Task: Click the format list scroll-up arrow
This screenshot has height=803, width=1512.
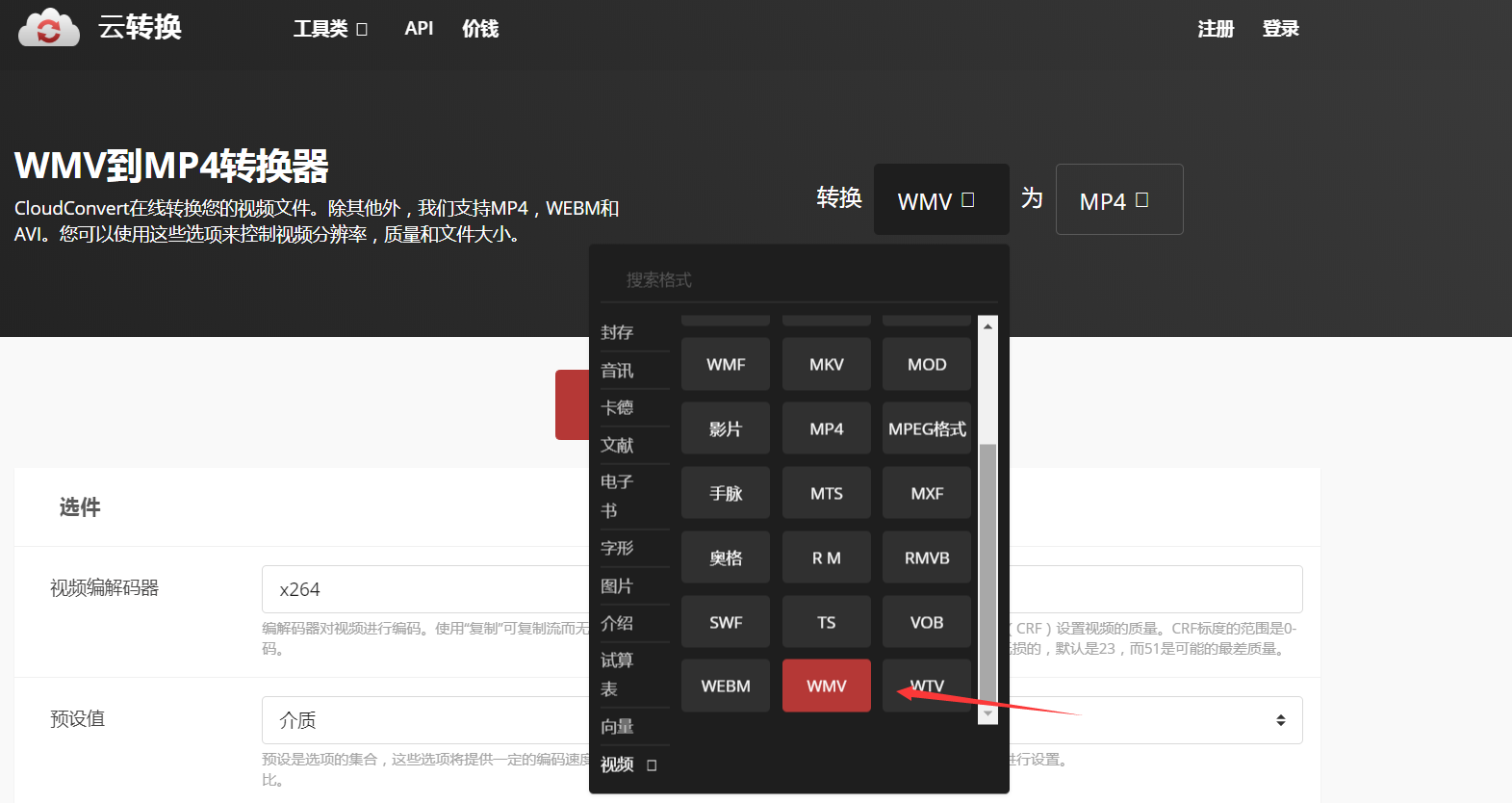Action: click(987, 326)
